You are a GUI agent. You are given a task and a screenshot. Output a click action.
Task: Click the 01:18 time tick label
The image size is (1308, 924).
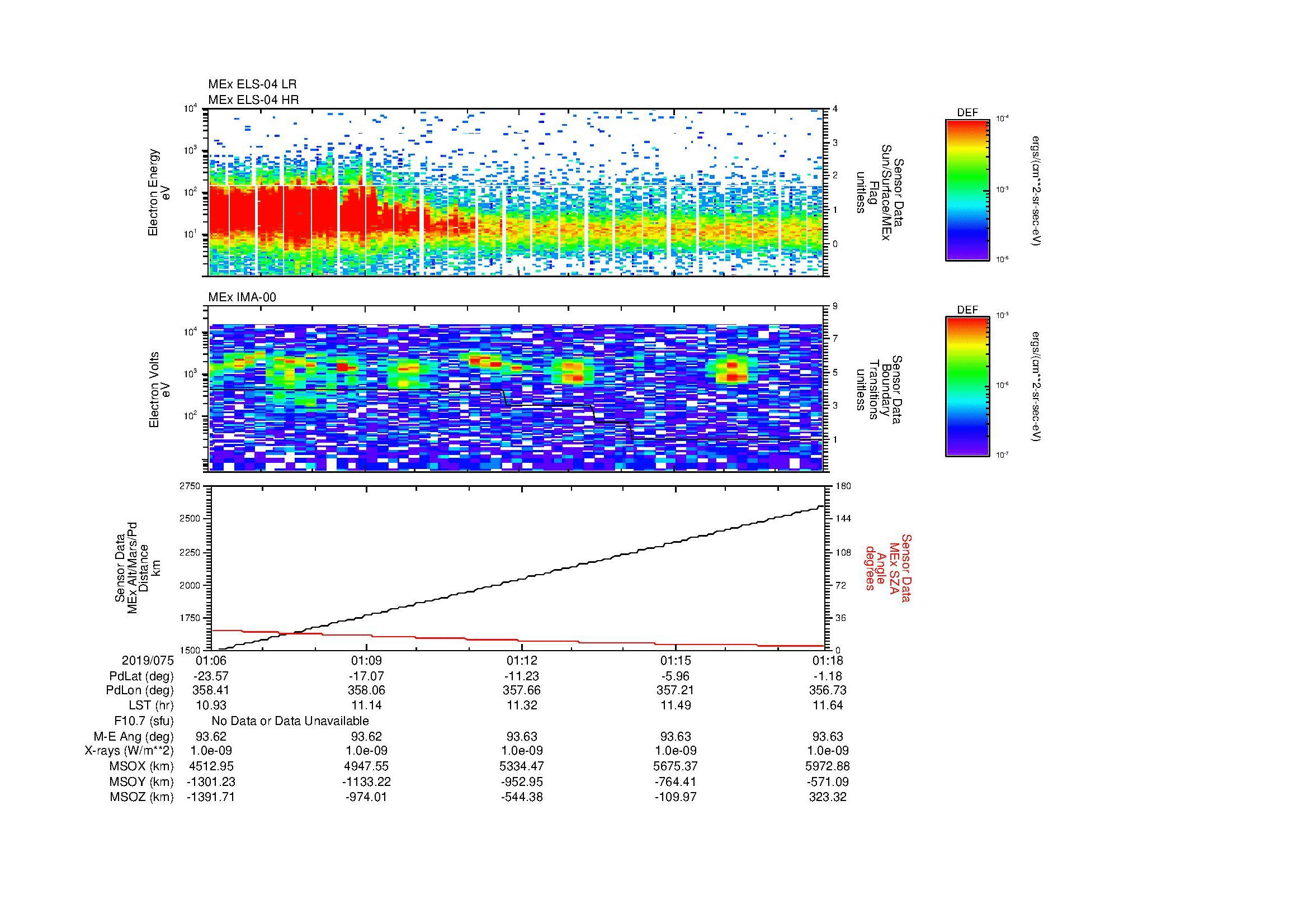[827, 661]
